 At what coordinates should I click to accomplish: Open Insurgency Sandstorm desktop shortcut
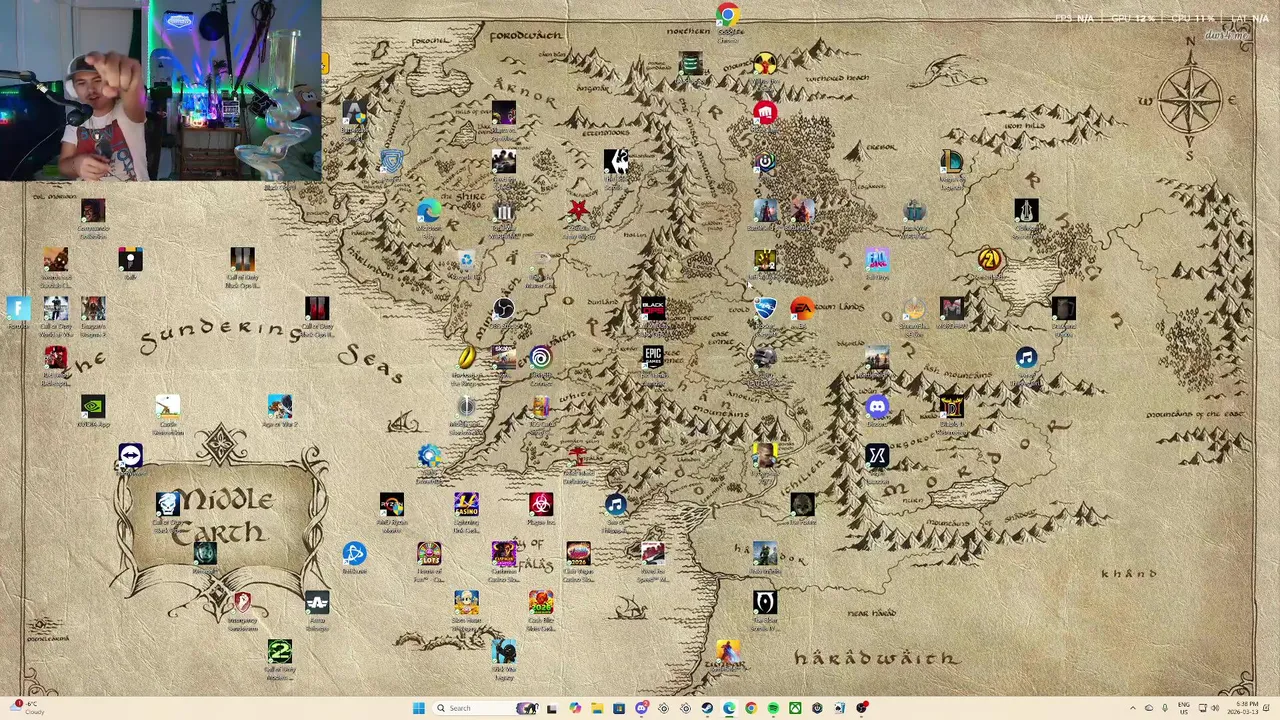[x=242, y=603]
